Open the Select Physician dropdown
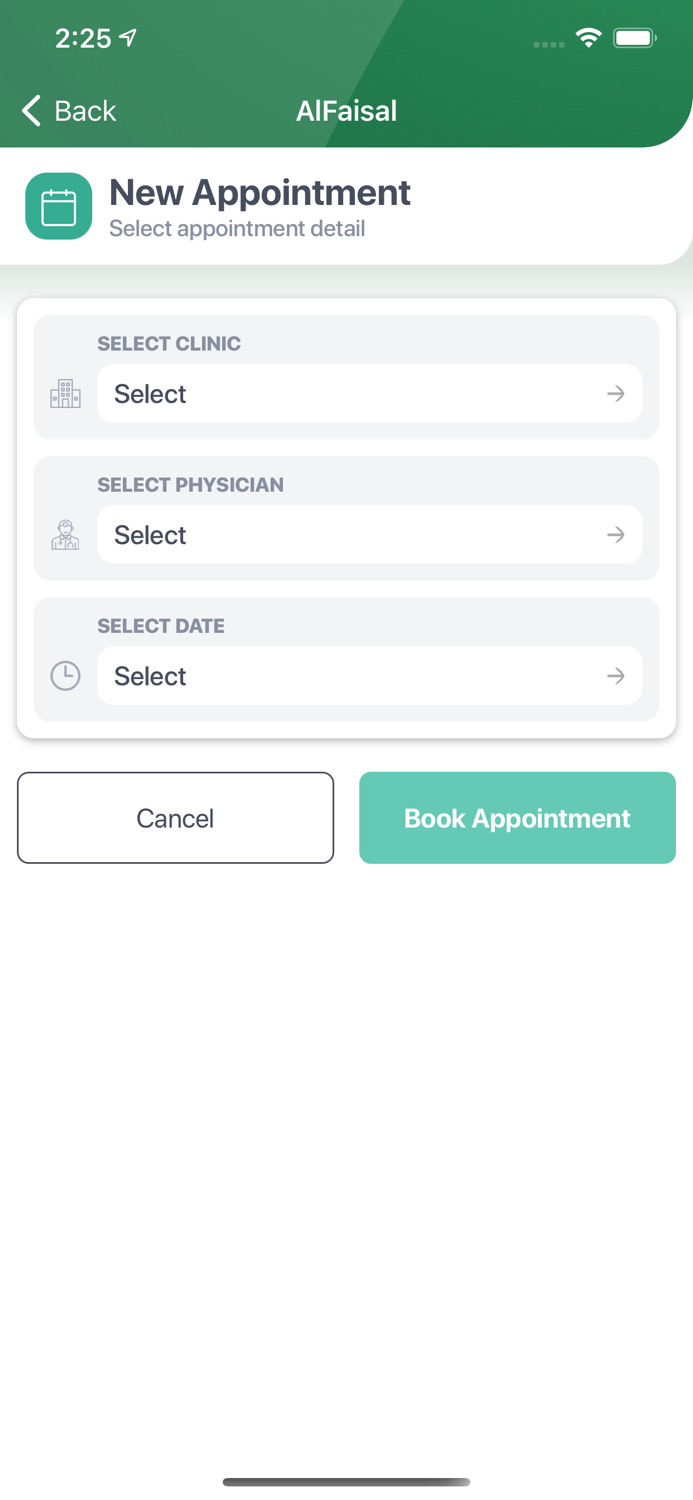693x1500 pixels. tap(350, 535)
